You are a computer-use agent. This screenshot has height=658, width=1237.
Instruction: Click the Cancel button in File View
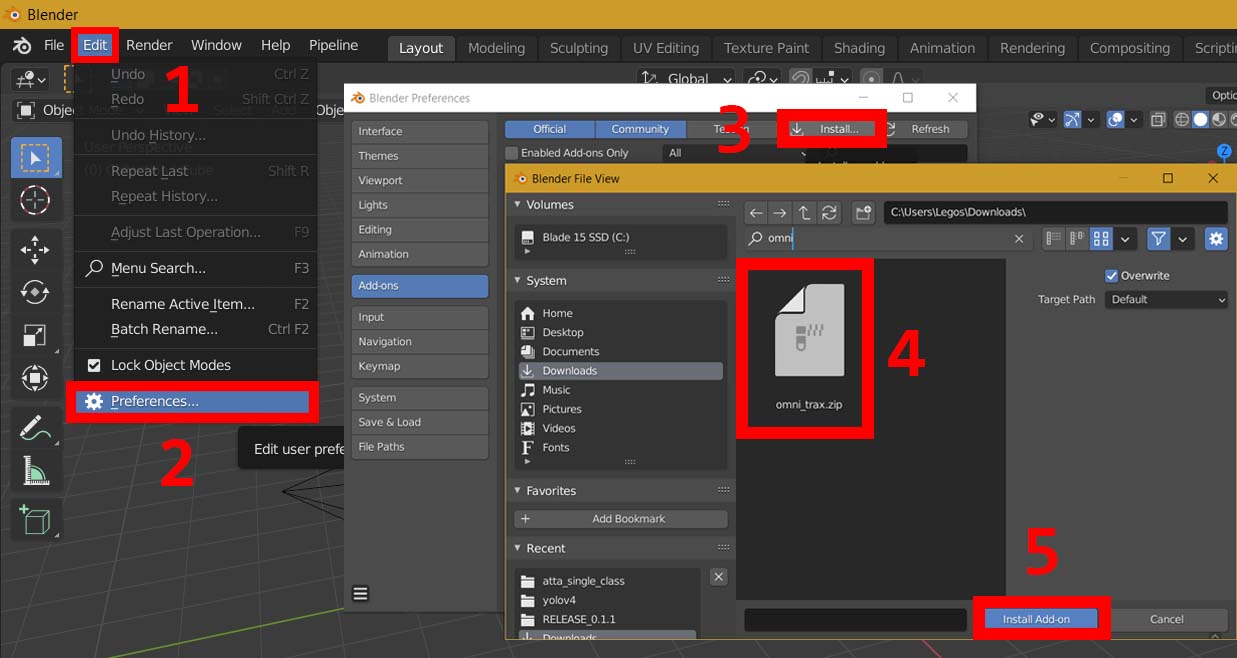pyautogui.click(x=1166, y=619)
